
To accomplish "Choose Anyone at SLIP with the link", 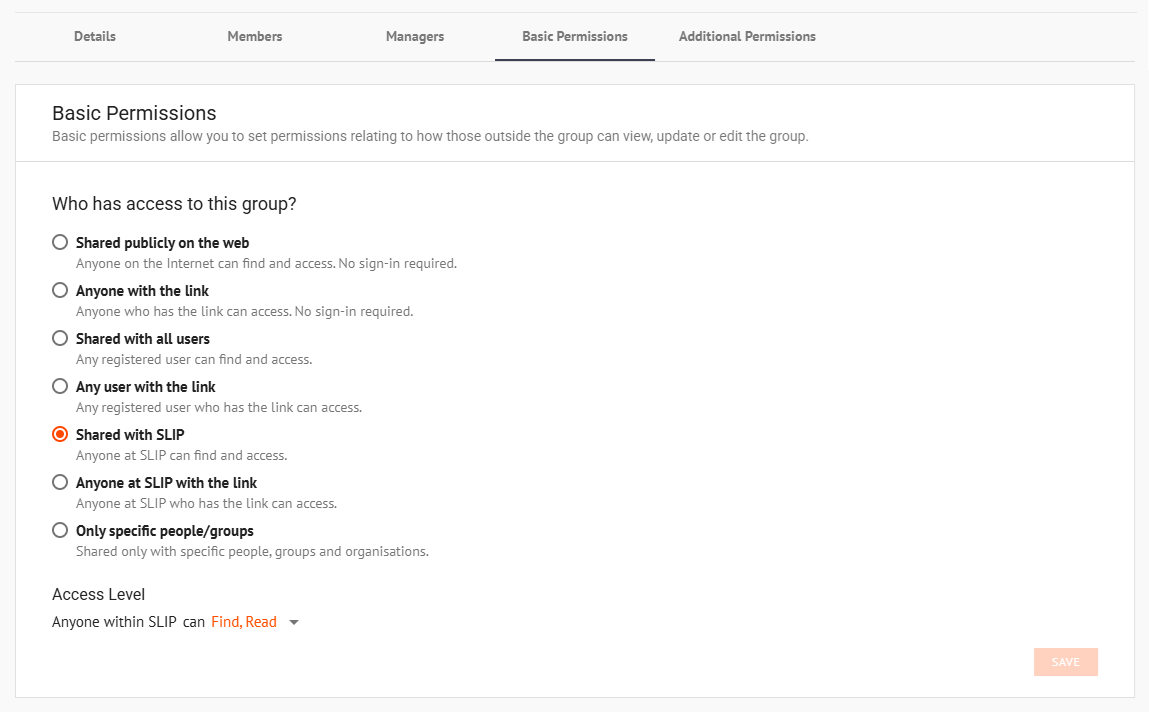I will click(x=60, y=483).
